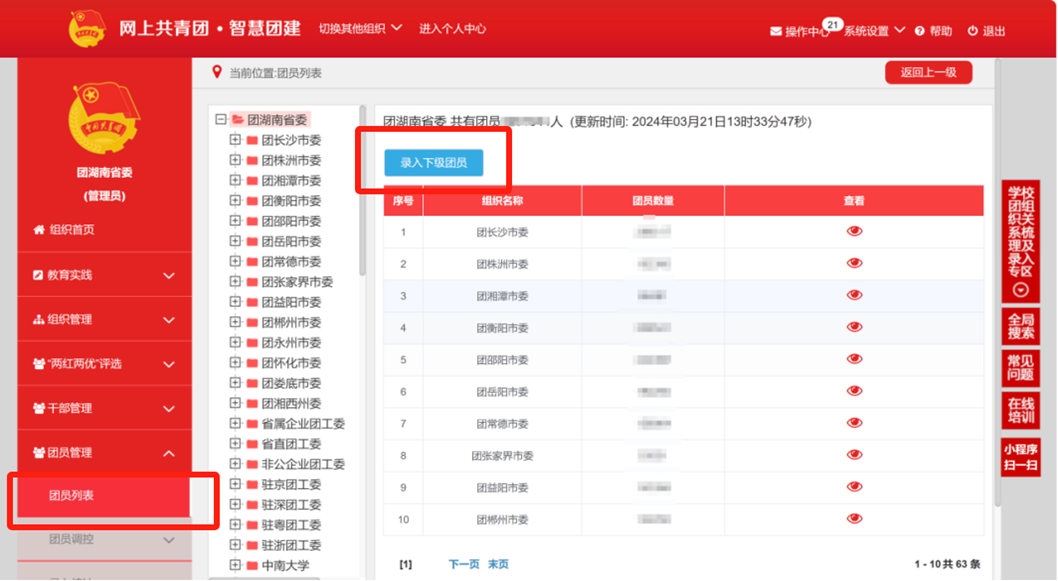Click the Communist Youth League emblem in header
This screenshot has height=581, width=1058.
87,28
